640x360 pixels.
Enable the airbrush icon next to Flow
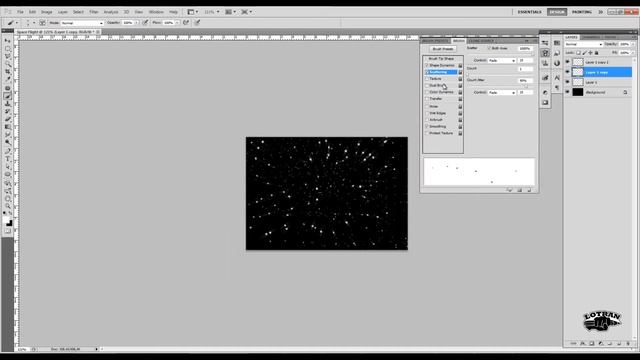(186, 23)
